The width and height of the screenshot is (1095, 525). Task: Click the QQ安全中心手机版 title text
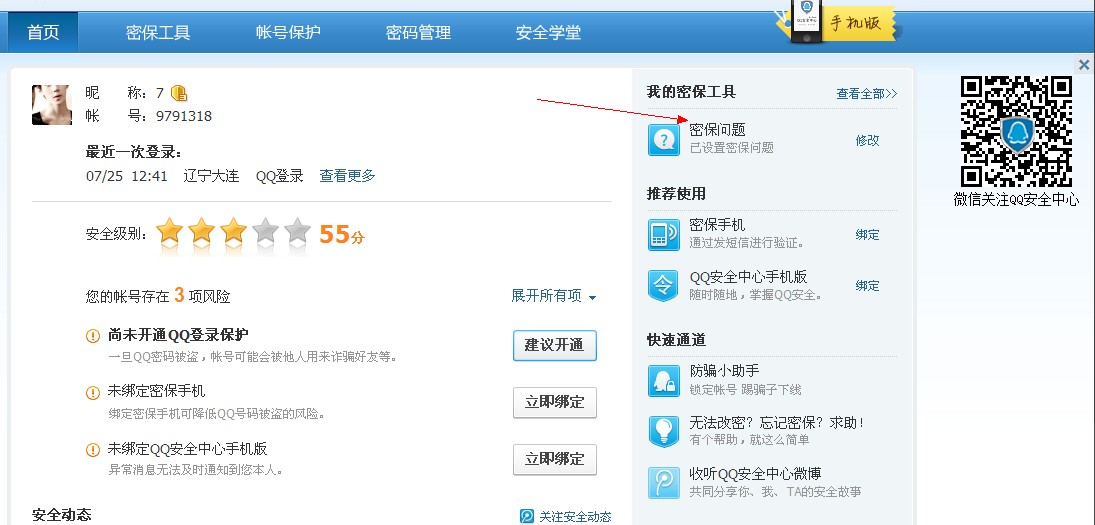pos(749,276)
